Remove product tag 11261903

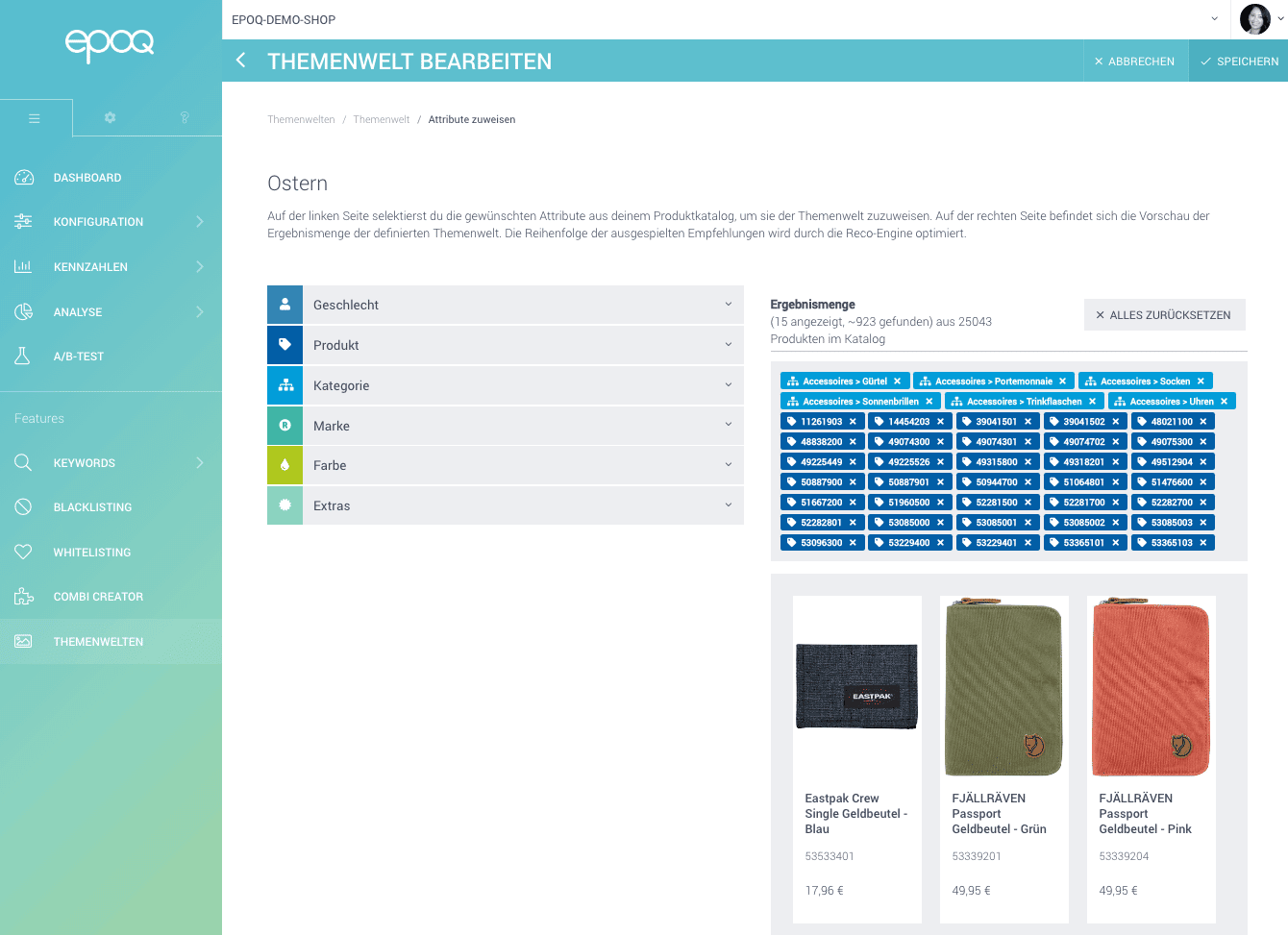point(853,422)
